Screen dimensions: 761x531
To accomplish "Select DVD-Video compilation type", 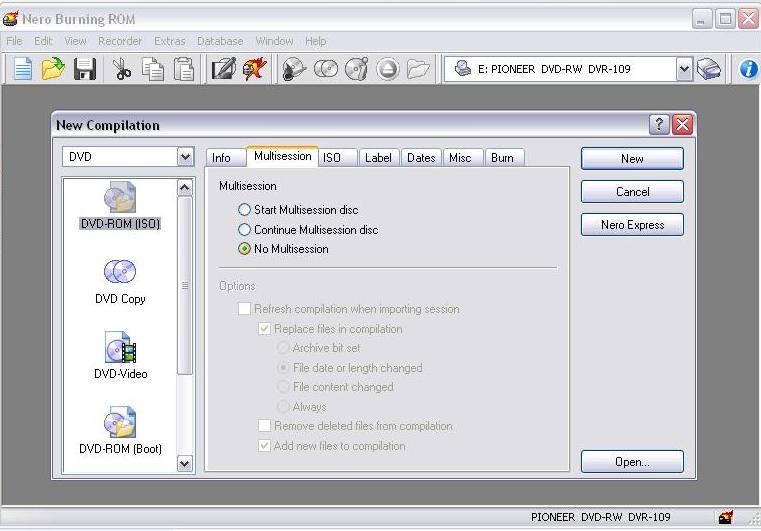I will coord(120,356).
